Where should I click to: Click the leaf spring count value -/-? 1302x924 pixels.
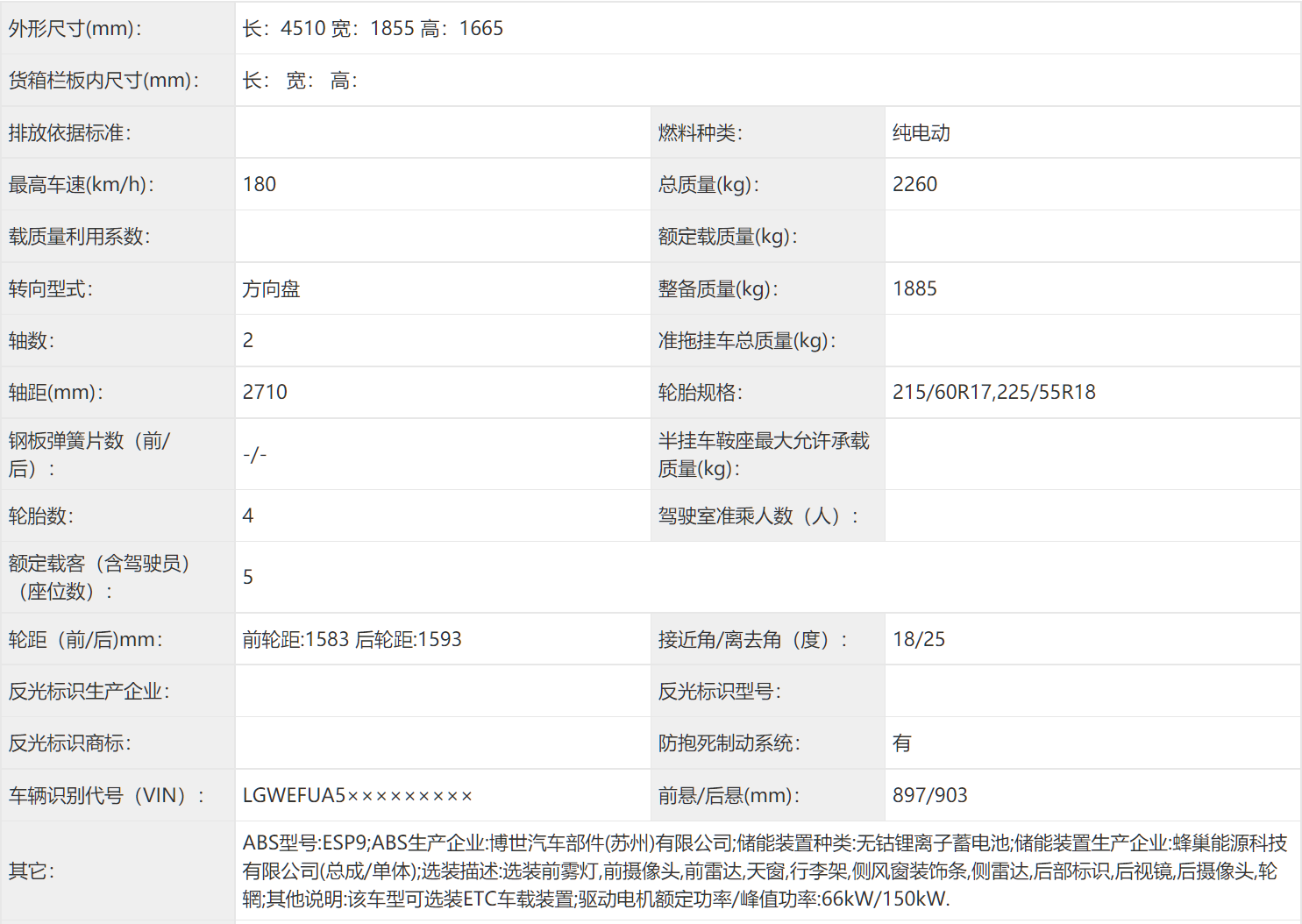[254, 455]
